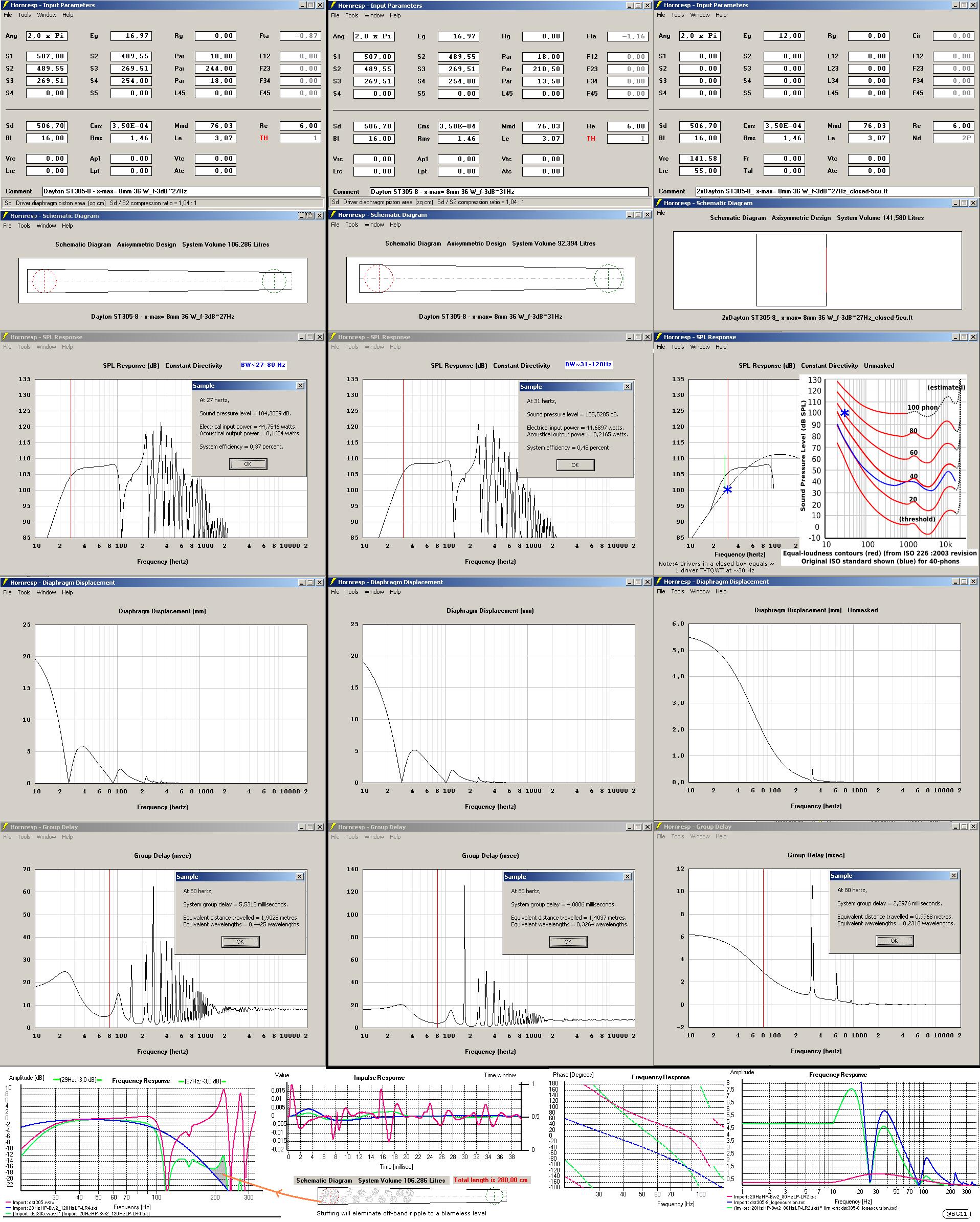Click the Fta field showing -0,87

(300, 36)
